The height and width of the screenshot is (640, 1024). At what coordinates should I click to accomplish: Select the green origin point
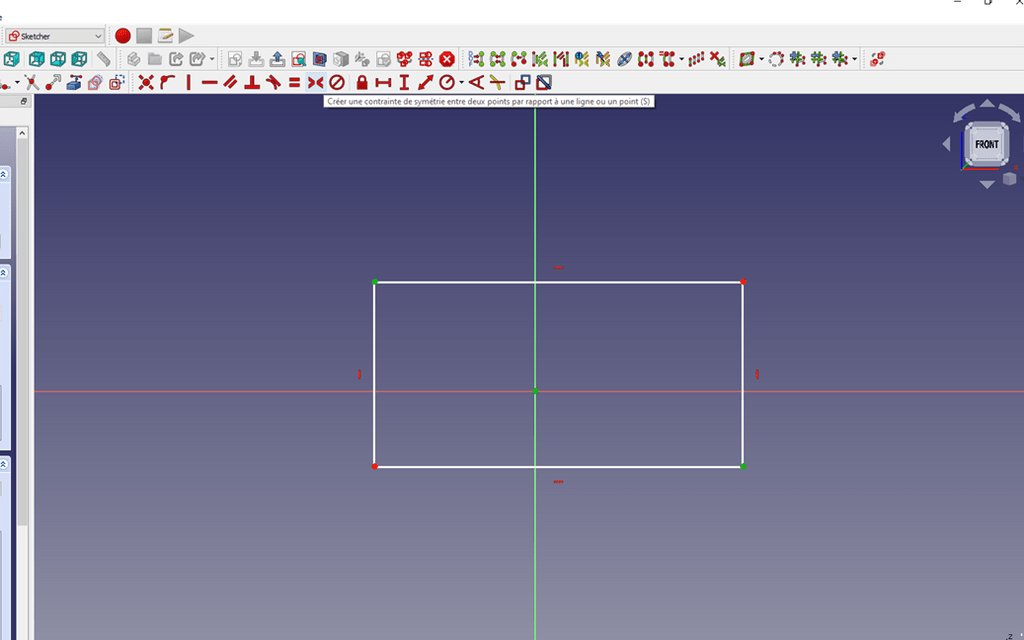[535, 391]
